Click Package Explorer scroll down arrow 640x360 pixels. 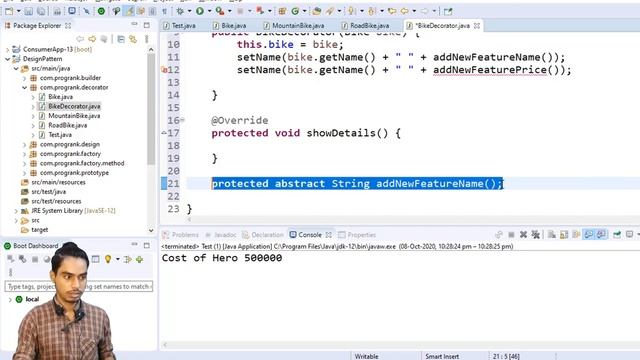point(151,230)
